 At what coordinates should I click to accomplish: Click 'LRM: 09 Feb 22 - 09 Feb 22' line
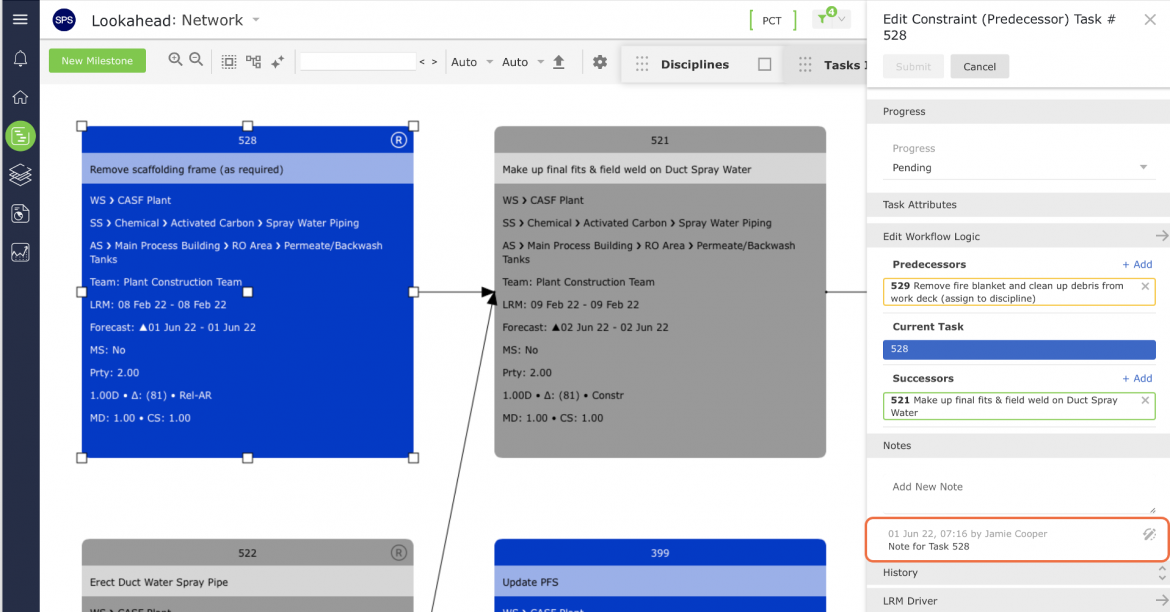coord(571,305)
